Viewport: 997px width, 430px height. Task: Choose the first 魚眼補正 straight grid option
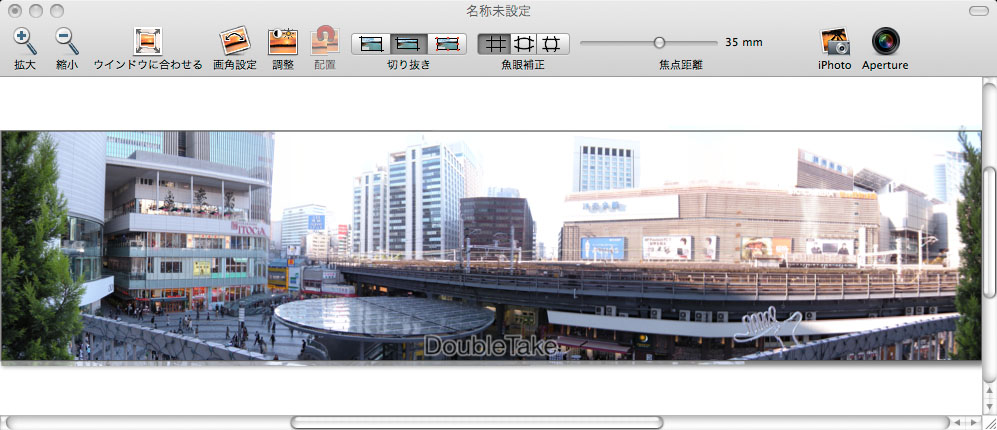click(493, 43)
